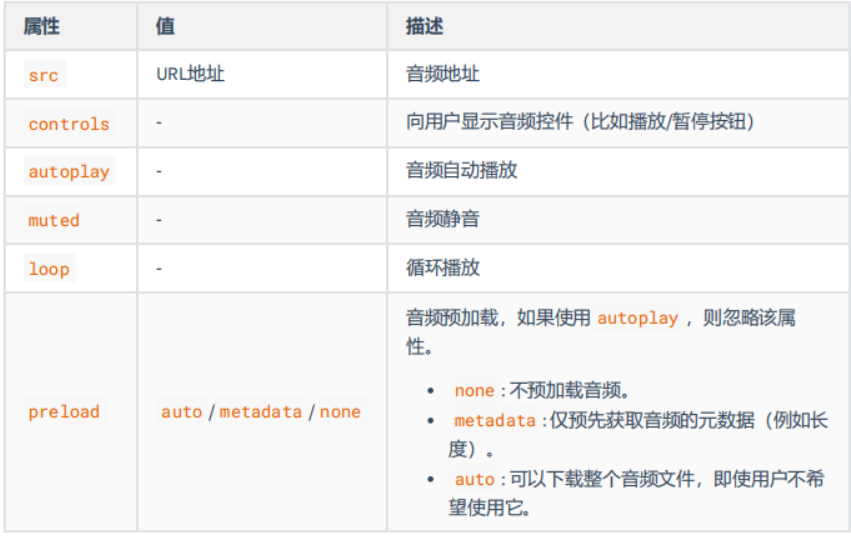Select the "none" bullet in description list
Screen dimensions: 851x536
[x=474, y=391]
